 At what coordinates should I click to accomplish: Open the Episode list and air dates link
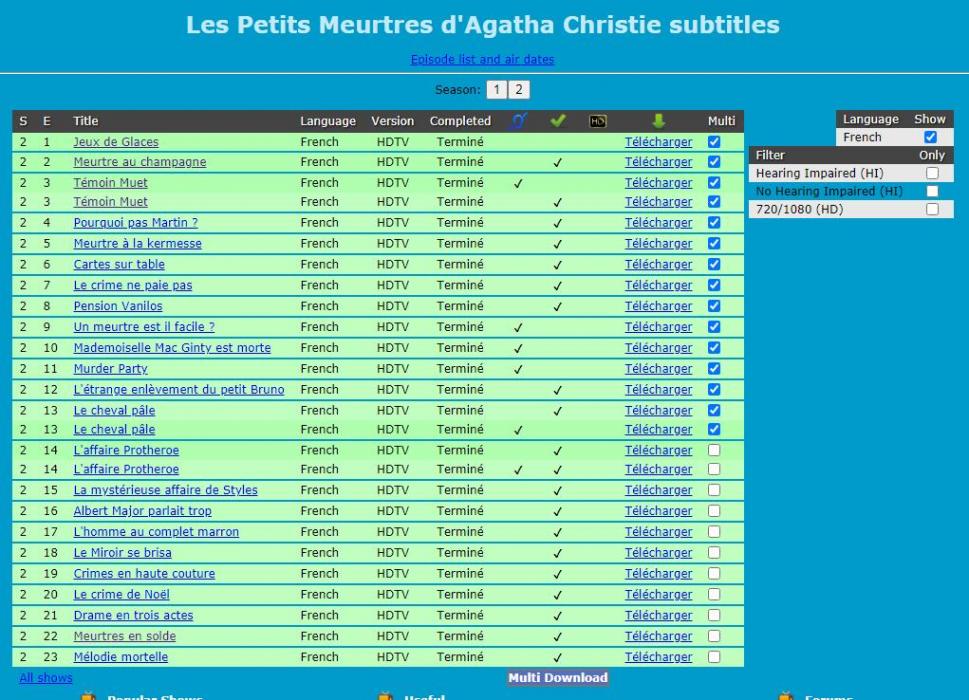[482, 60]
